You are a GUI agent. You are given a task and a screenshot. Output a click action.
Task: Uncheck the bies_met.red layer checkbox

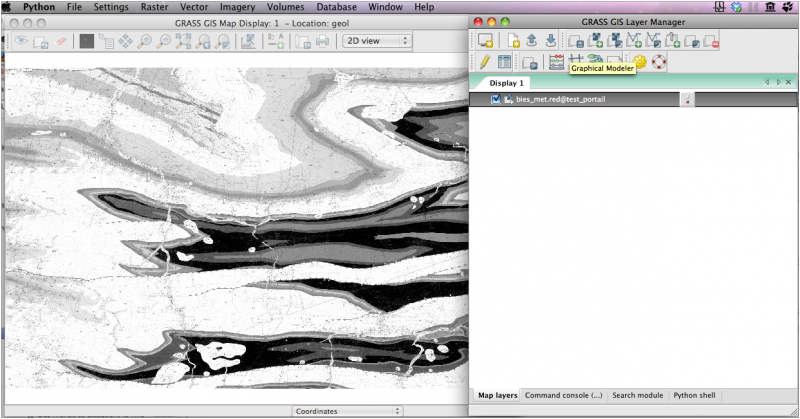[496, 99]
